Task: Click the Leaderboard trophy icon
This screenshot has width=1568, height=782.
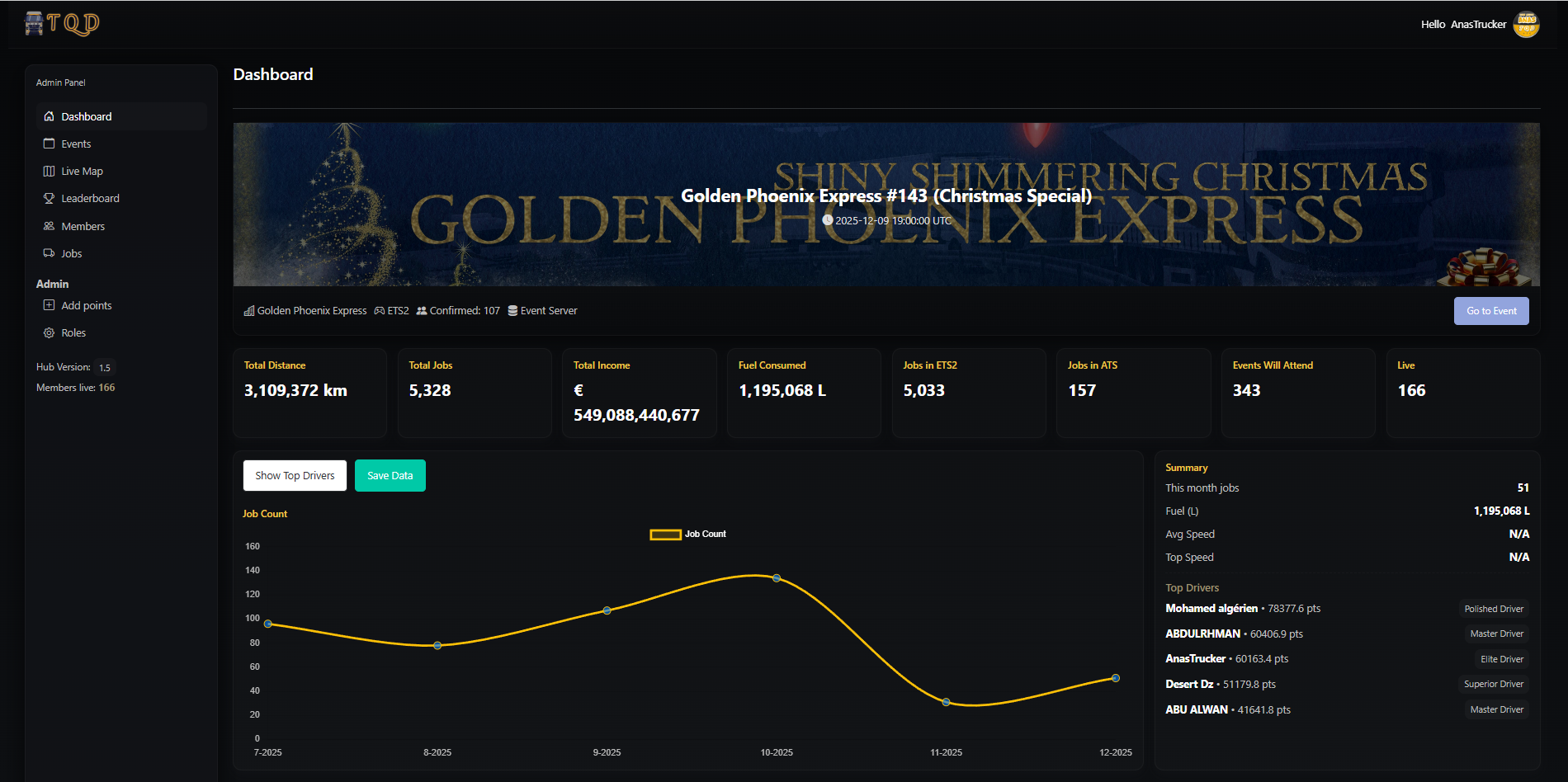Action: pyautogui.click(x=49, y=198)
